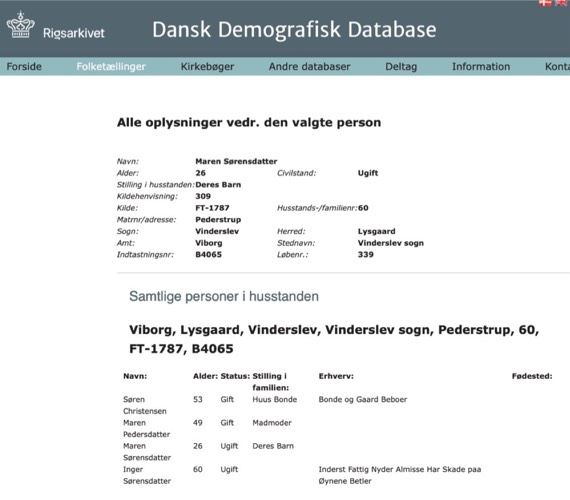Click the Fødested column header

(532, 376)
